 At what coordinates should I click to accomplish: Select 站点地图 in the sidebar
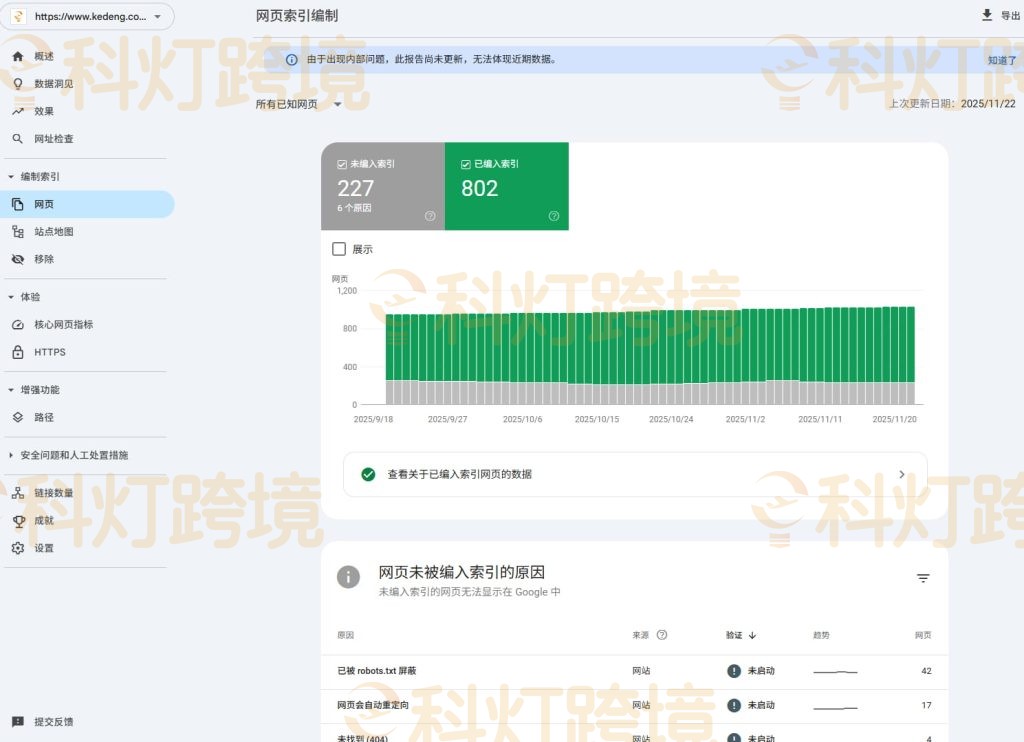[54, 232]
